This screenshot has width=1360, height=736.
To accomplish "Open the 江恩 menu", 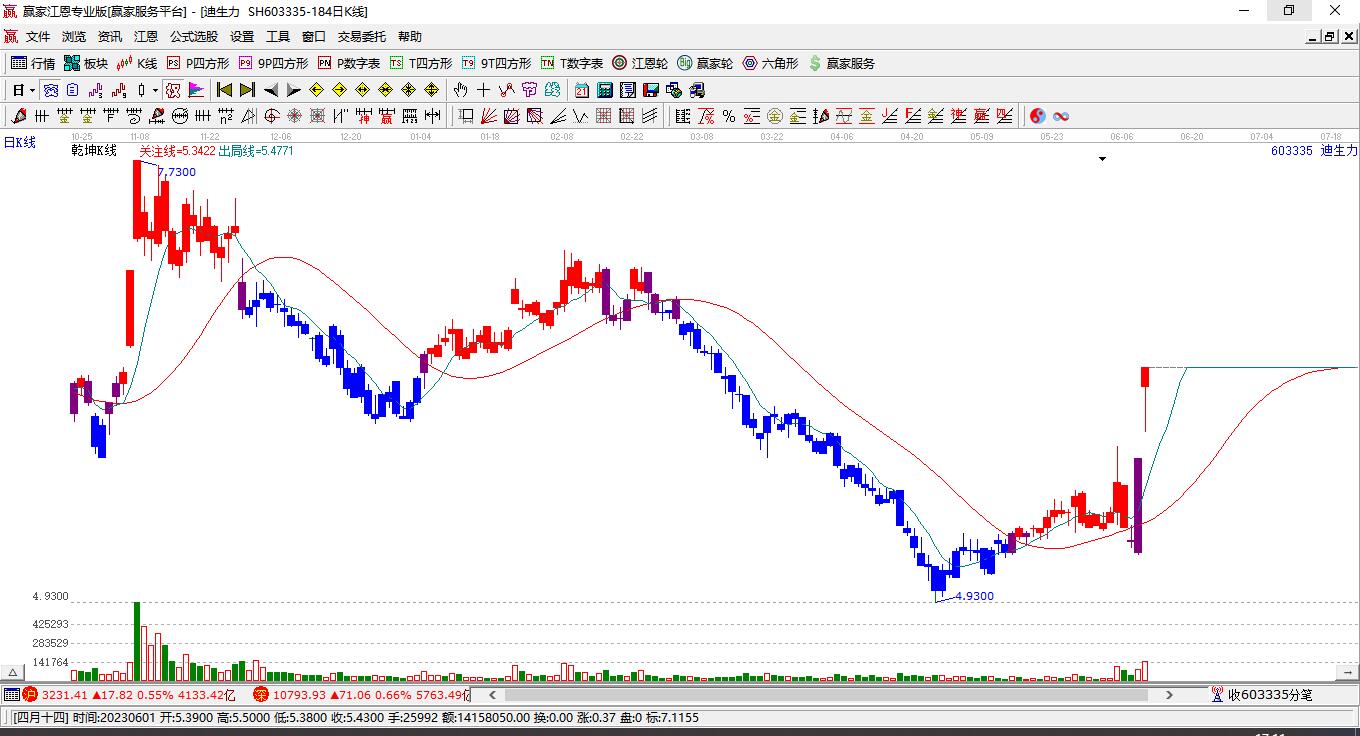I will pos(146,37).
